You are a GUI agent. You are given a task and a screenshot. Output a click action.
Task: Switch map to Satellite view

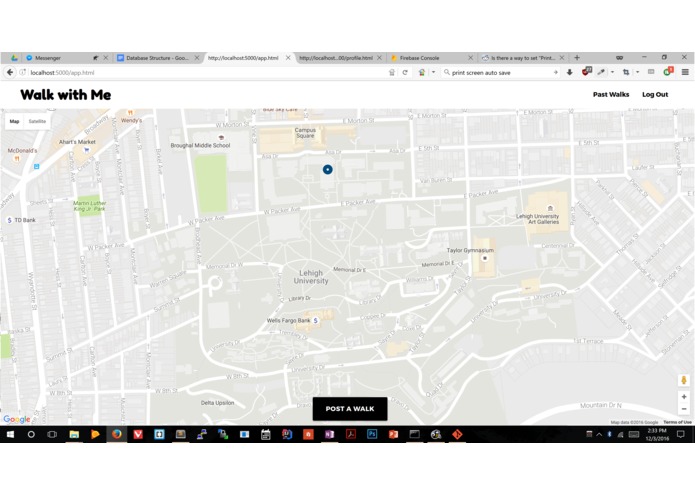tap(37, 121)
